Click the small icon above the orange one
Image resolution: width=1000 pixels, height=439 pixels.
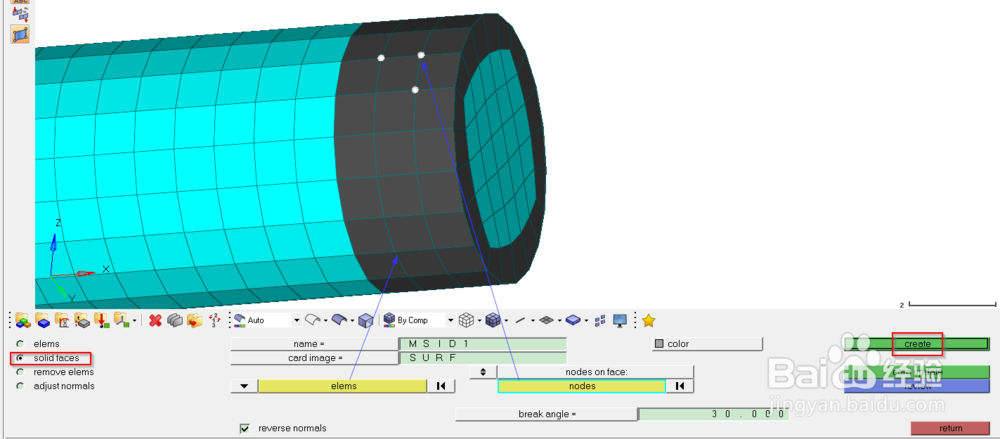click(x=20, y=13)
